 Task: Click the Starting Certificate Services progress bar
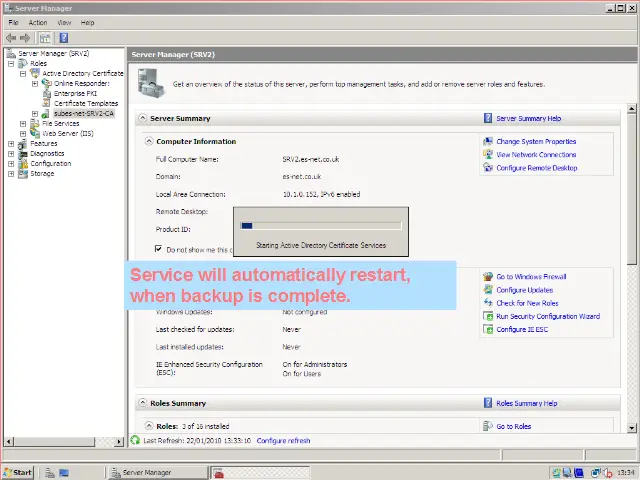(x=321, y=225)
